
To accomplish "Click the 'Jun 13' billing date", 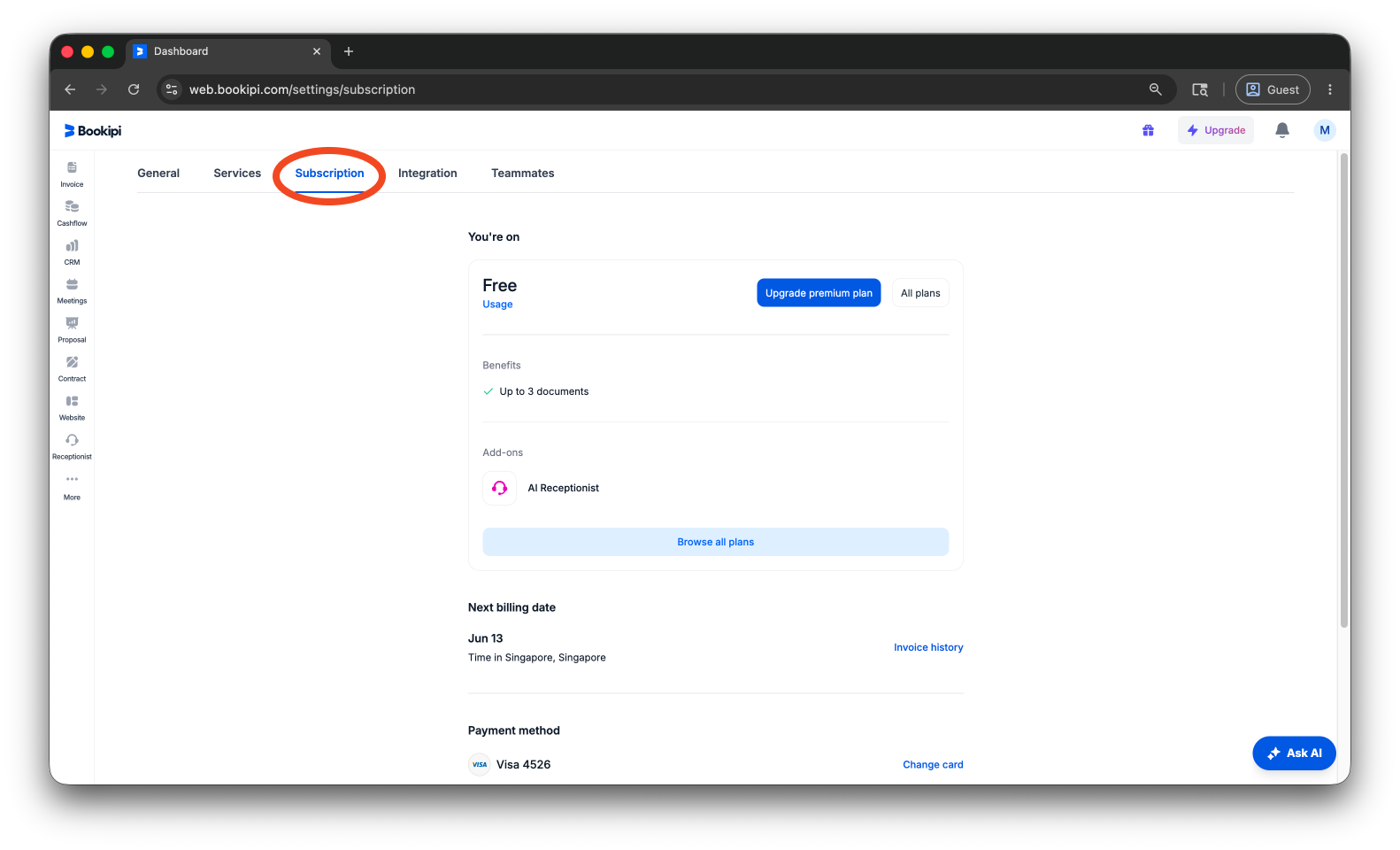I will click(x=485, y=638).
